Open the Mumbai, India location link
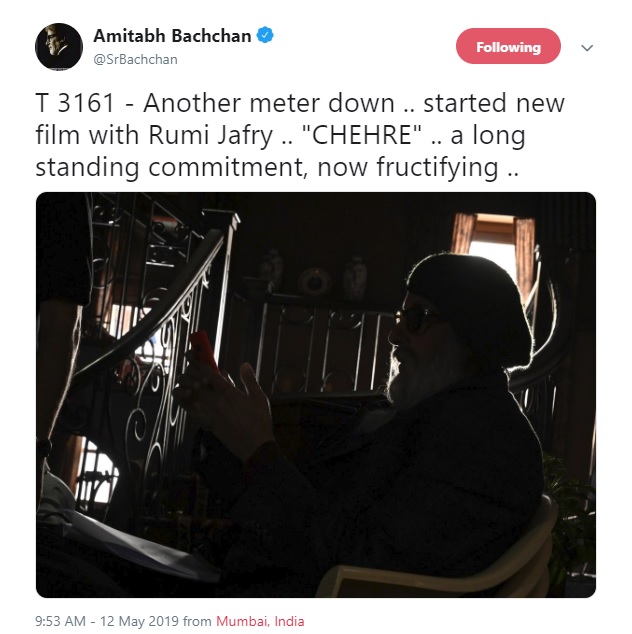The image size is (632, 634). click(260, 621)
